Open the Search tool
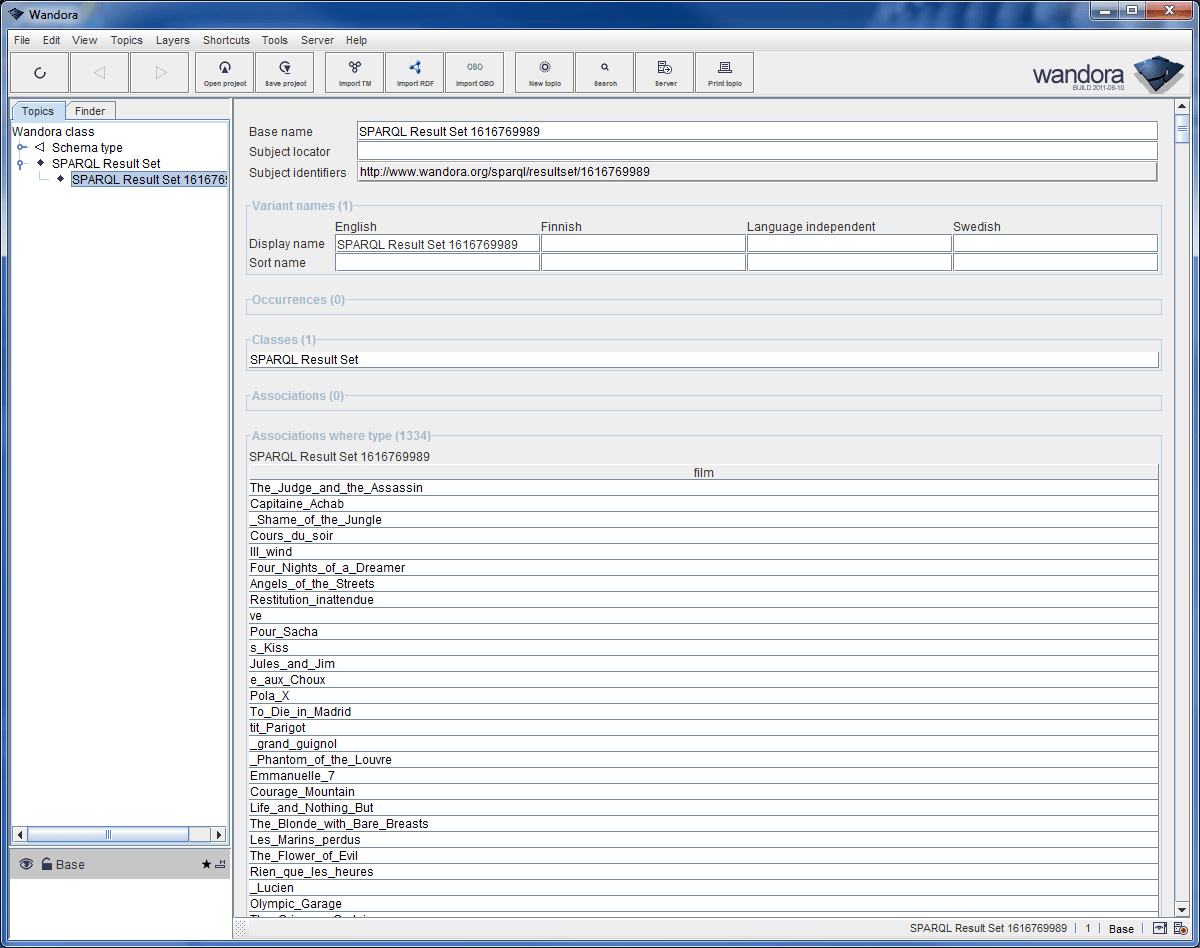 pyautogui.click(x=604, y=72)
